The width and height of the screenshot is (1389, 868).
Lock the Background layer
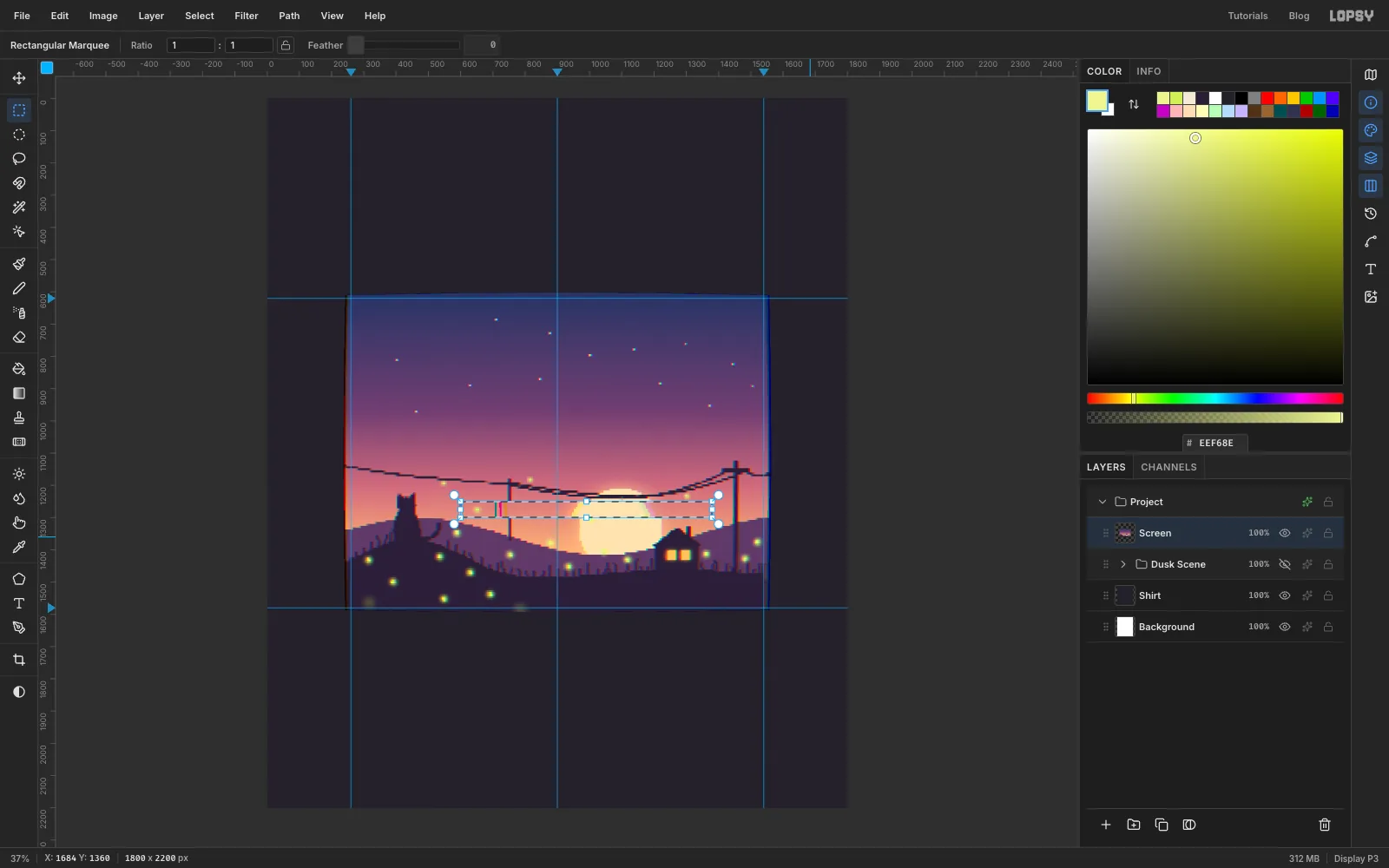point(1328,627)
